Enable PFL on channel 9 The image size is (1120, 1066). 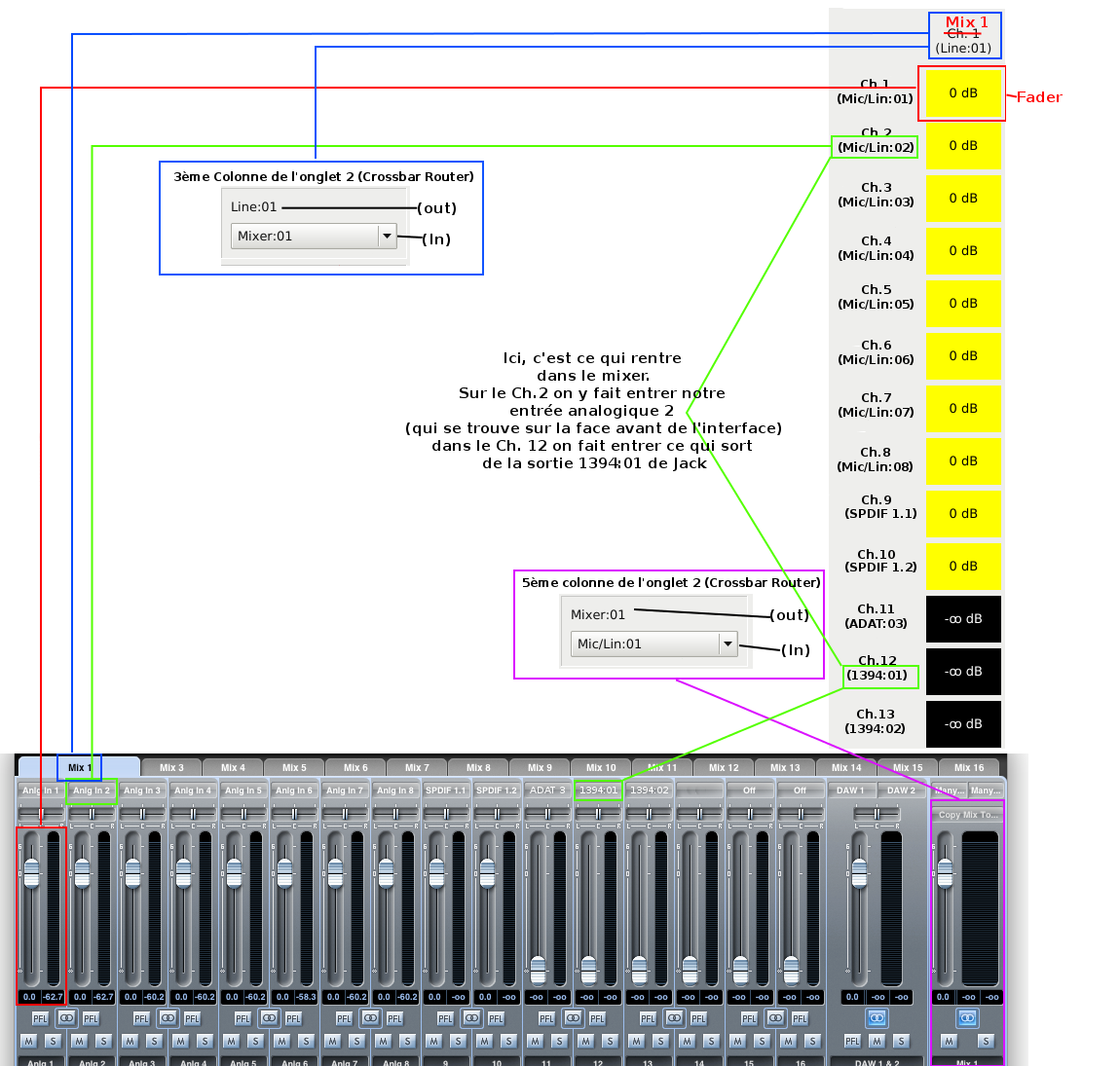446,1019
